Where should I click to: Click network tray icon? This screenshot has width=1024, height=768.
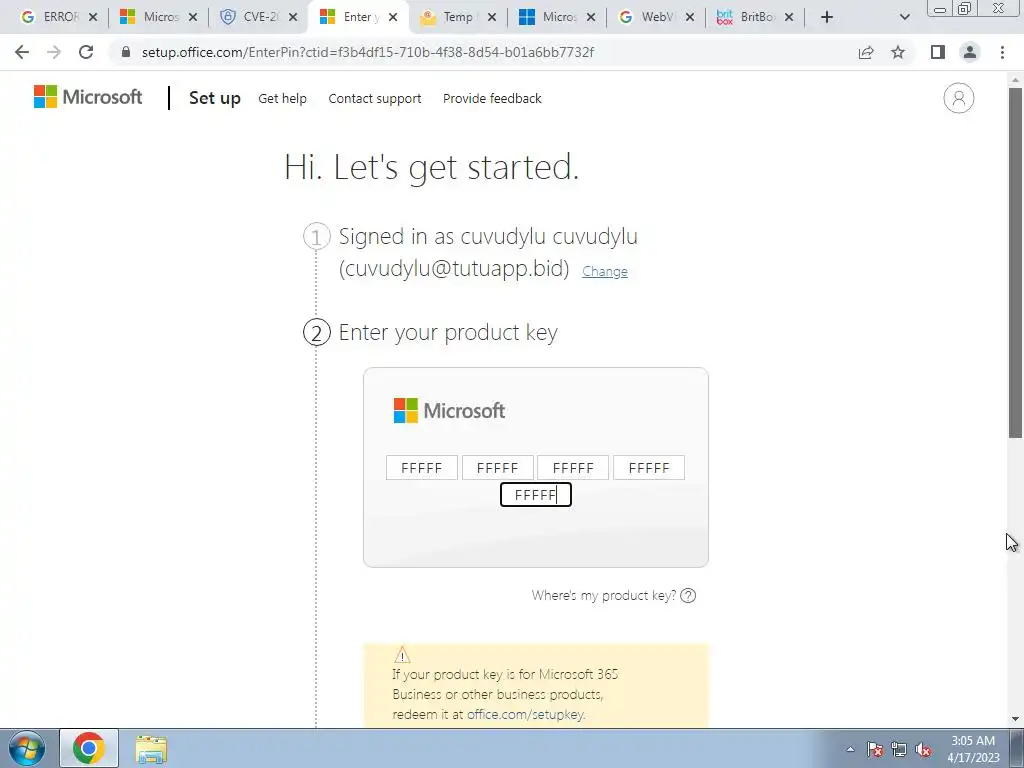[x=899, y=749]
